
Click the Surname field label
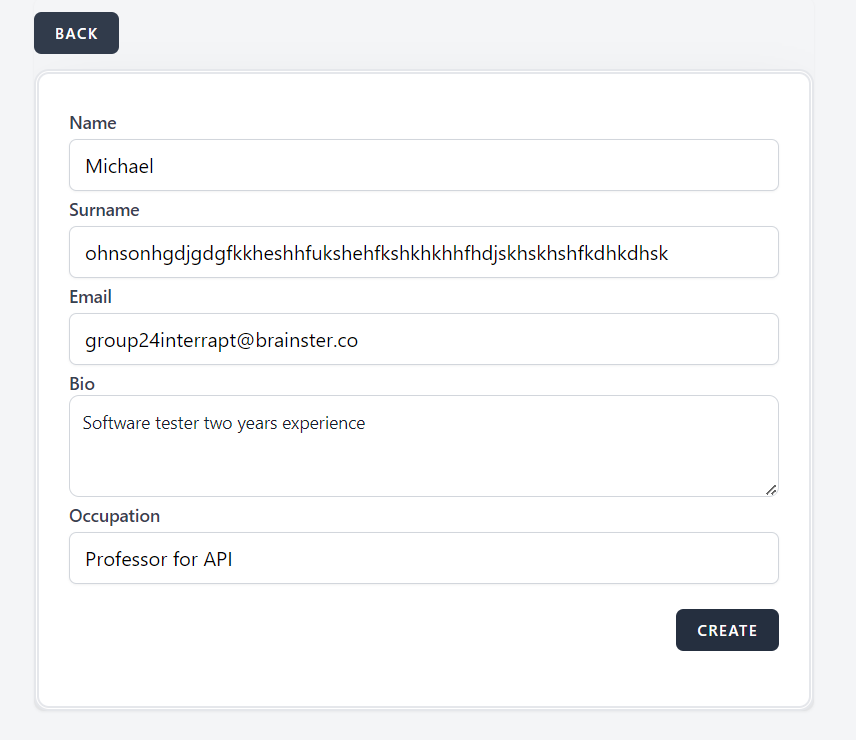point(104,210)
